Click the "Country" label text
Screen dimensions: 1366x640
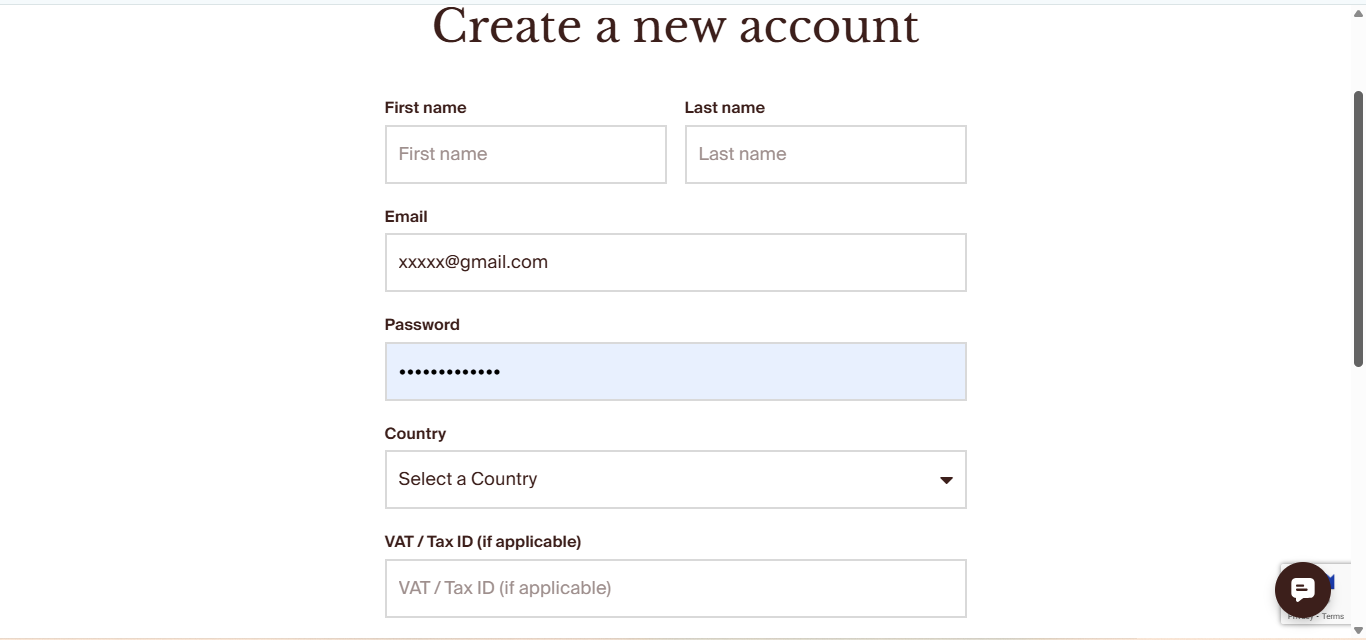tap(415, 434)
